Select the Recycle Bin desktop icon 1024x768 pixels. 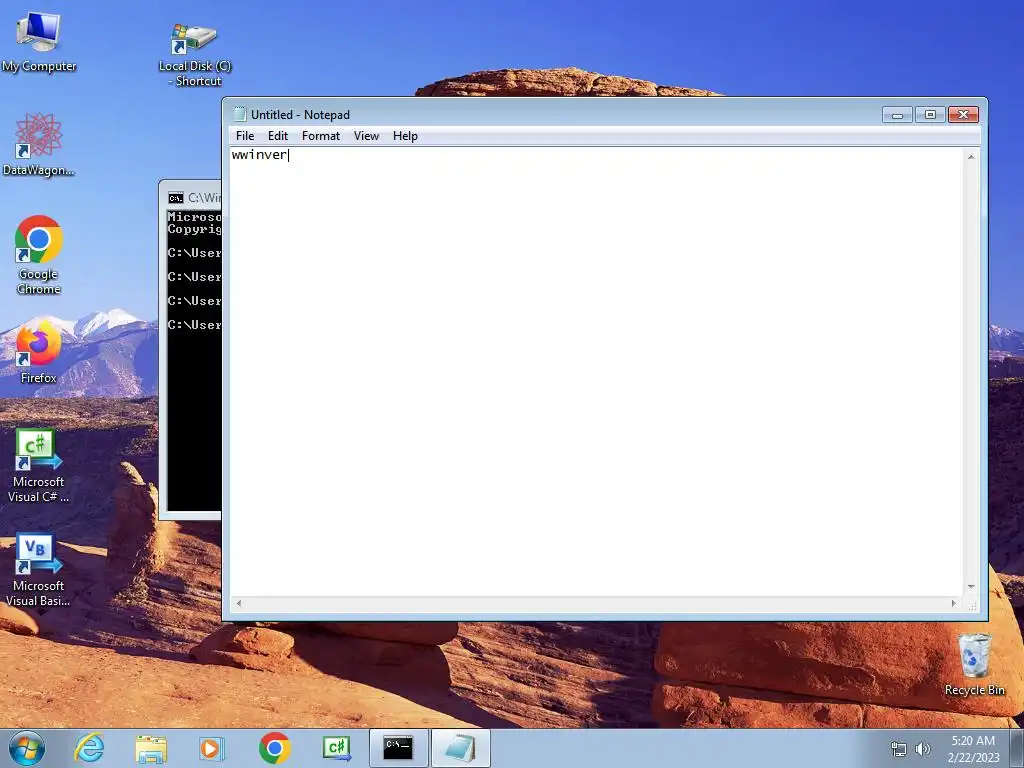pos(974,664)
